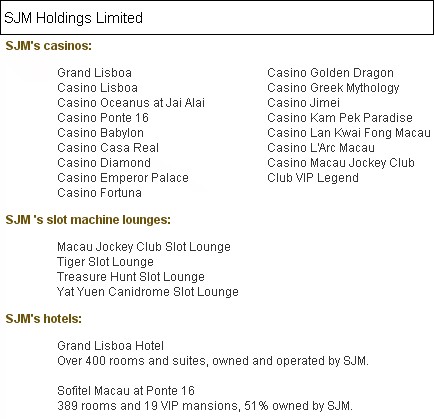
Task: Select Casino Ponte 16 in the list
Action: [103, 118]
